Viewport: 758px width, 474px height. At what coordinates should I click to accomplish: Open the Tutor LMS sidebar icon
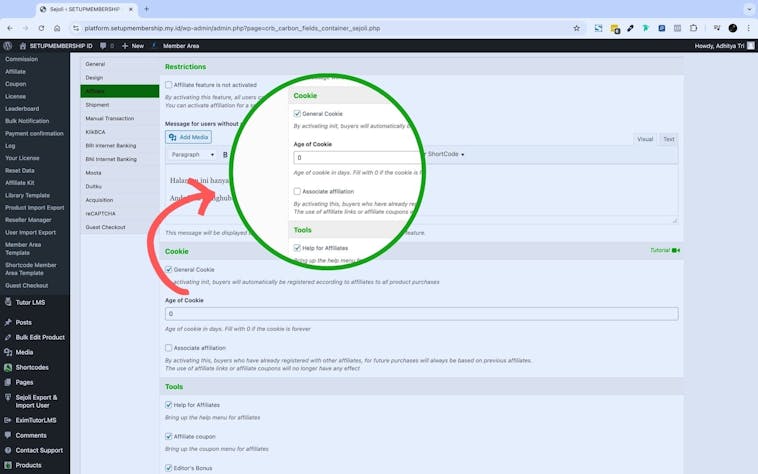pyautogui.click(x=8, y=302)
